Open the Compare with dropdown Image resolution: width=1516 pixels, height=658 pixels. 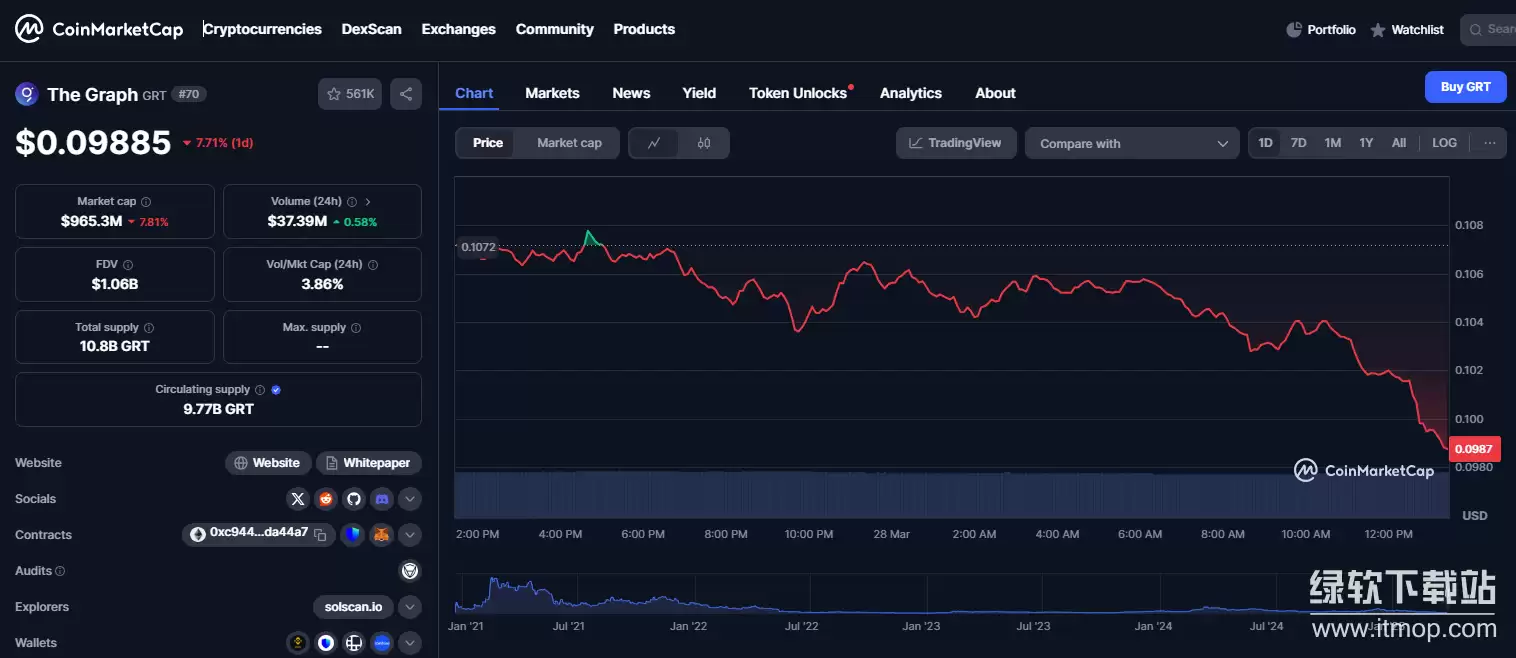[x=1132, y=143]
